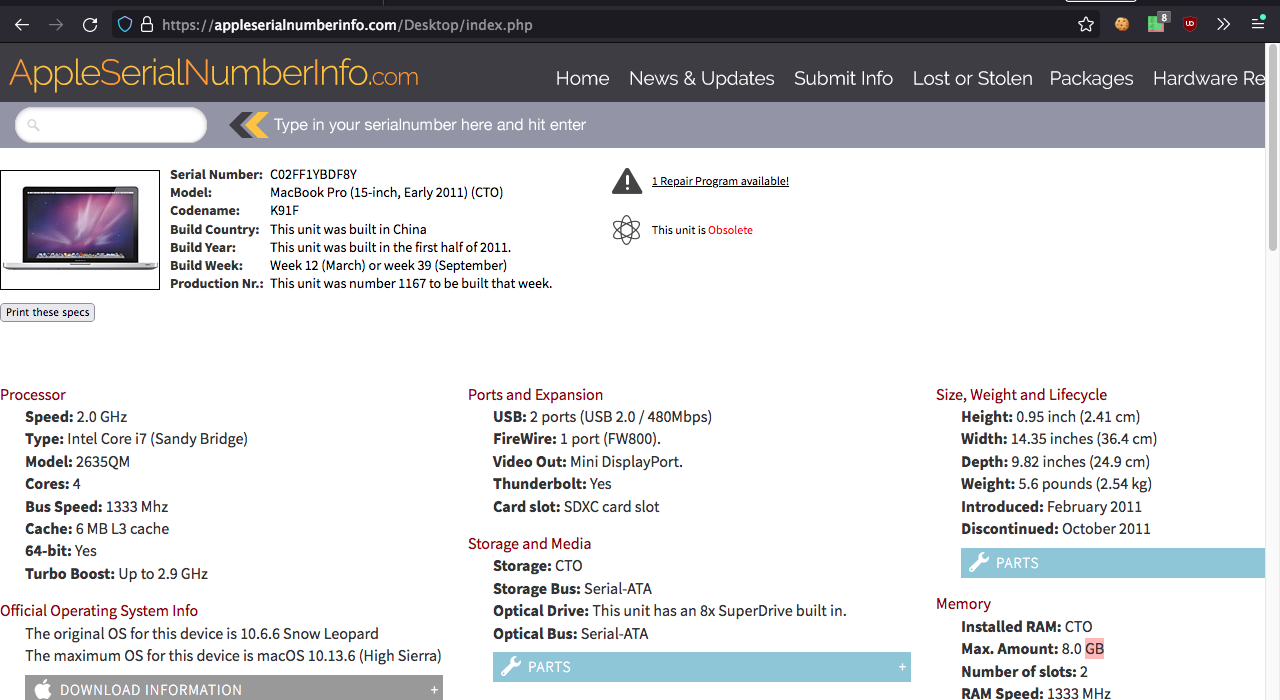Show more extensions via double chevron
The image size is (1280, 700).
tap(1223, 24)
